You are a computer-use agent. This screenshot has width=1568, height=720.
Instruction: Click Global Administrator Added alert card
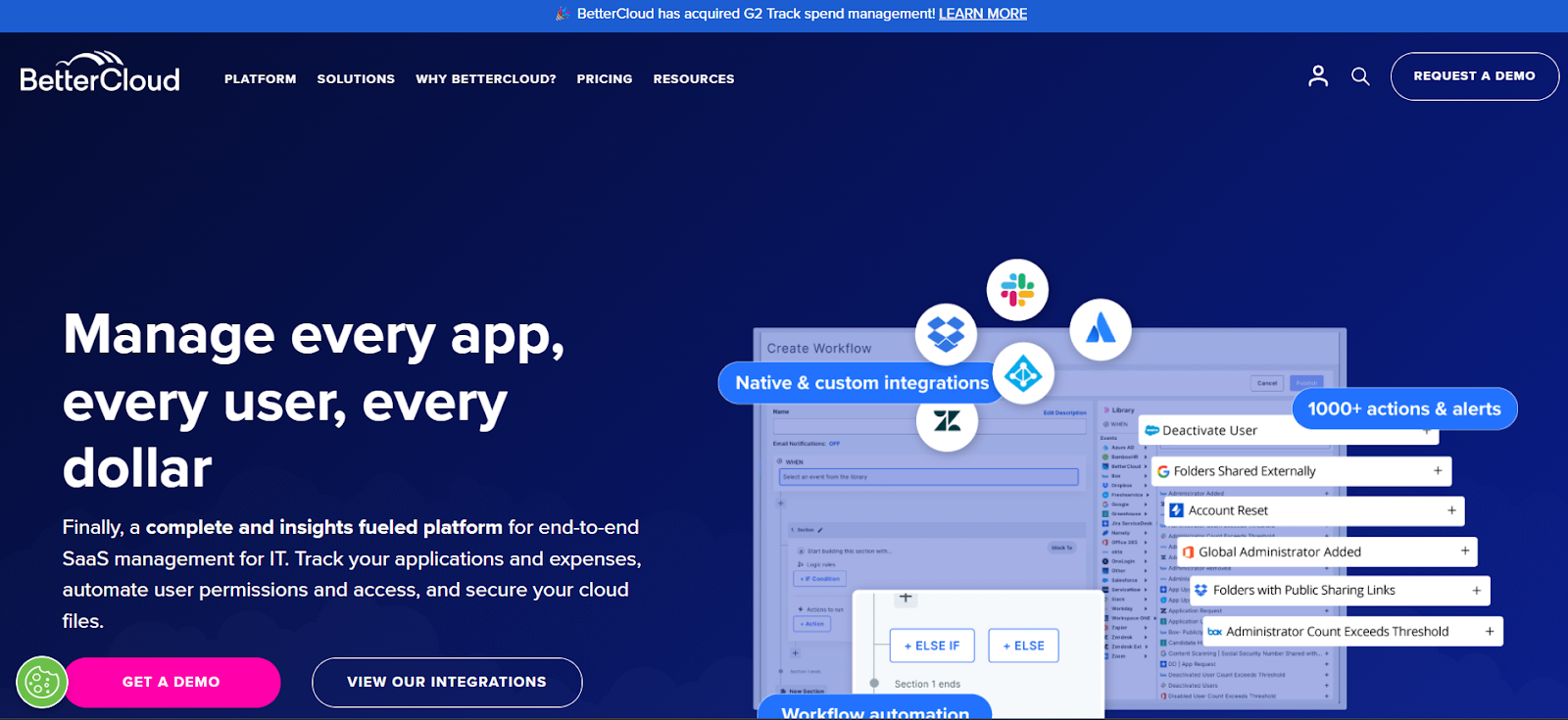(x=1327, y=552)
